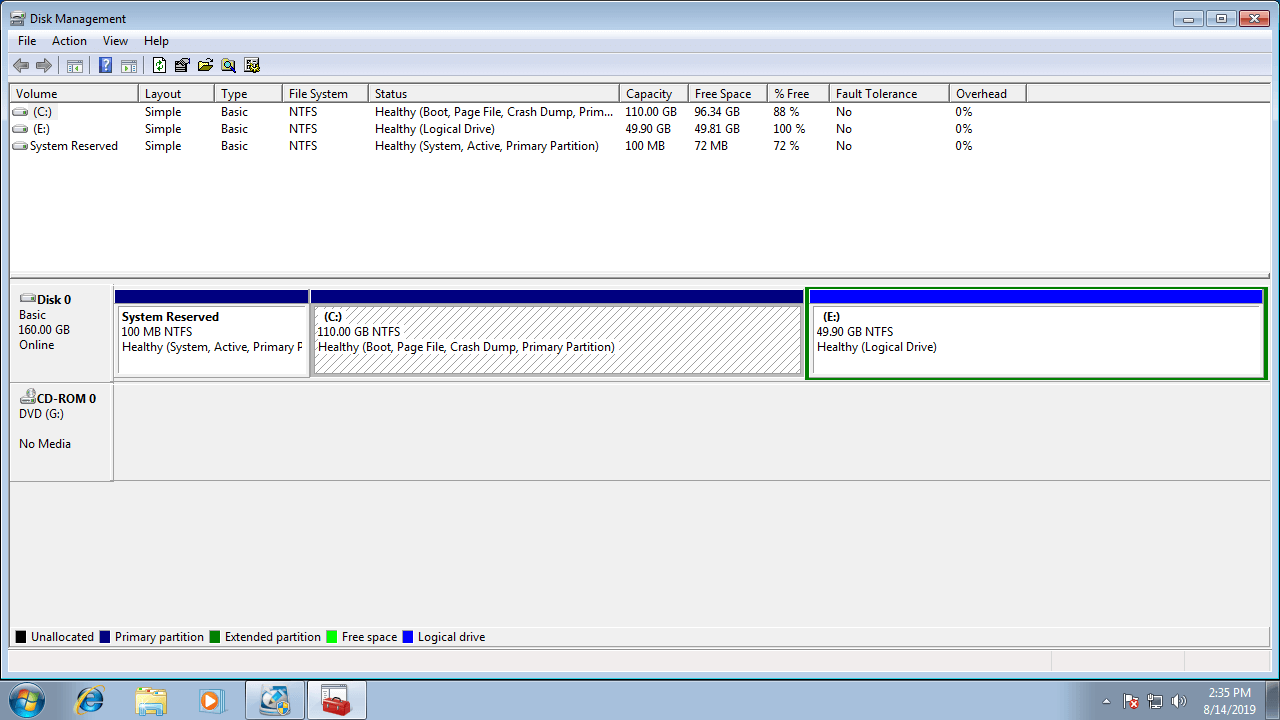Select the (C:) 110.00 GB partition block
Viewport: 1280px width, 720px height.
(557, 339)
